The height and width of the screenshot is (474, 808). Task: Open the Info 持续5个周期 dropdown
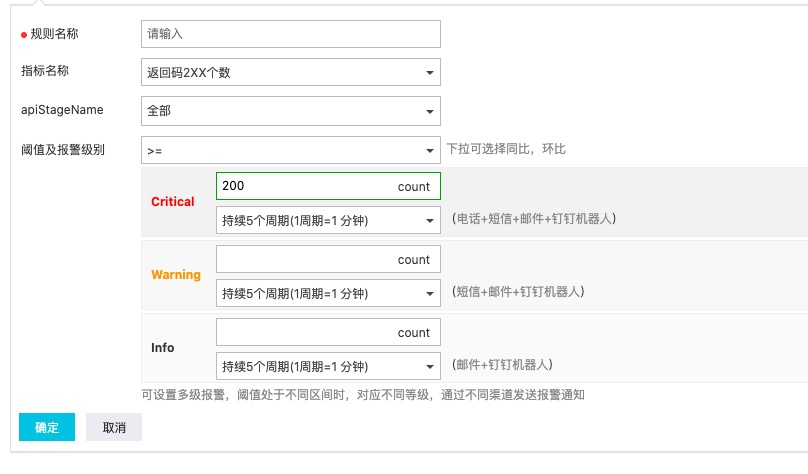[328, 366]
